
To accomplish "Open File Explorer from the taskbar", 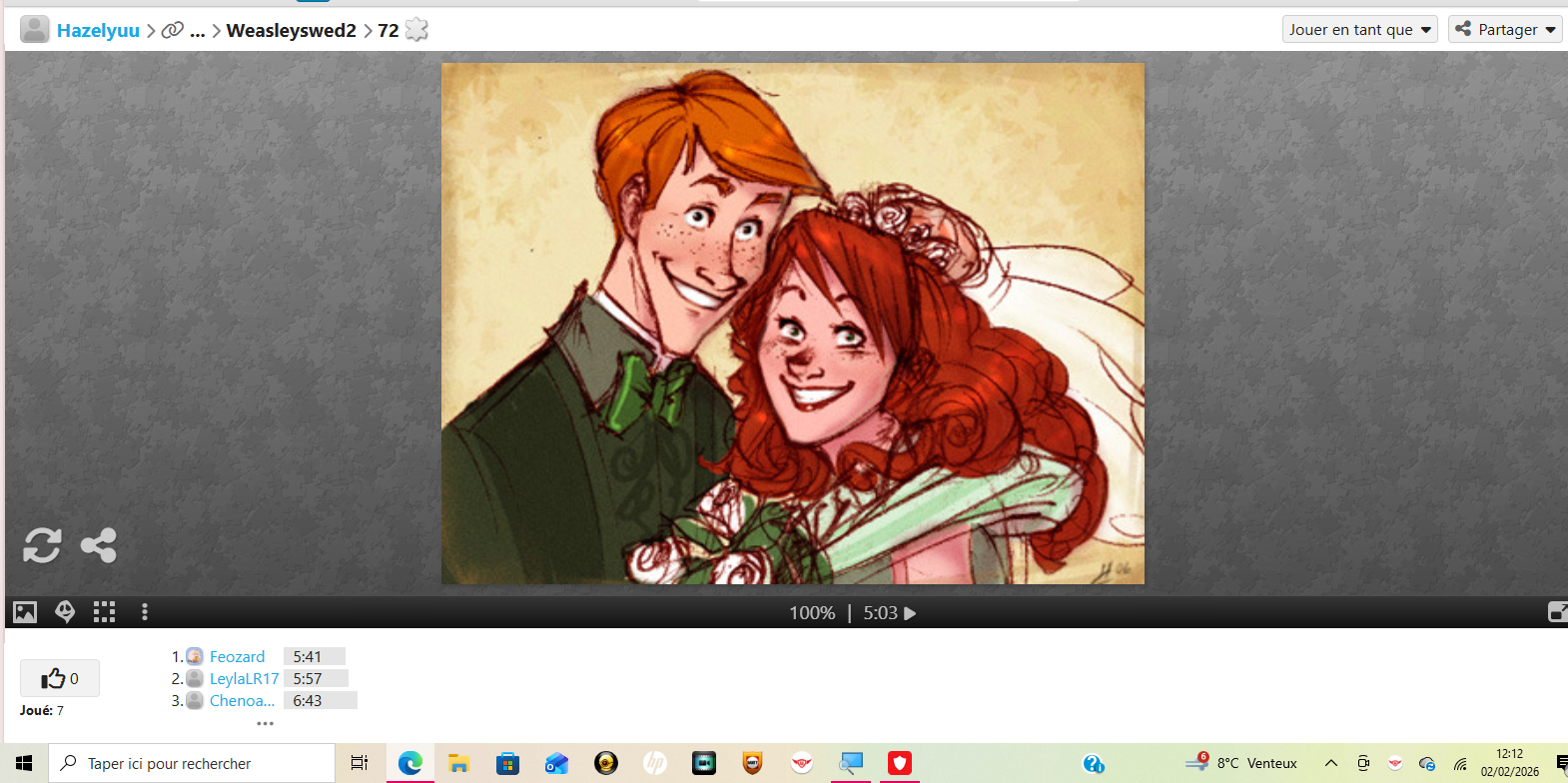I will point(458,763).
